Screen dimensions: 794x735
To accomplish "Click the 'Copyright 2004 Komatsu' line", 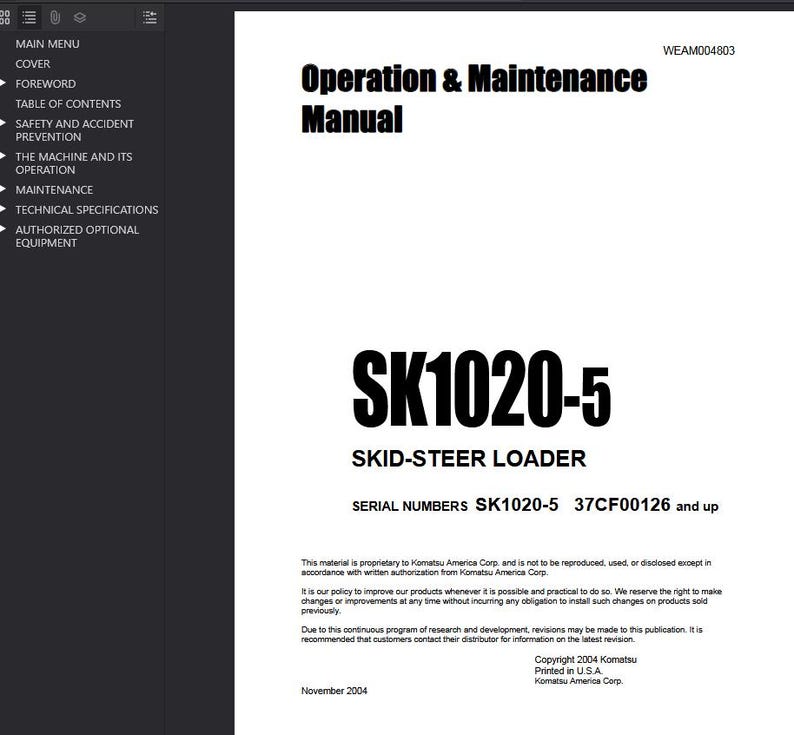I will (x=585, y=660).
